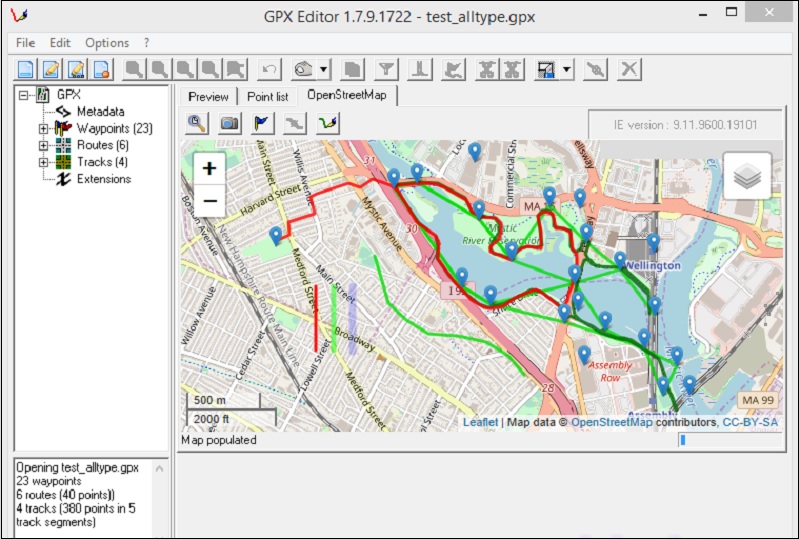Viewport: 800px width, 539px height.
Task: Click the 'Map populated' status text
Action: tap(219, 440)
